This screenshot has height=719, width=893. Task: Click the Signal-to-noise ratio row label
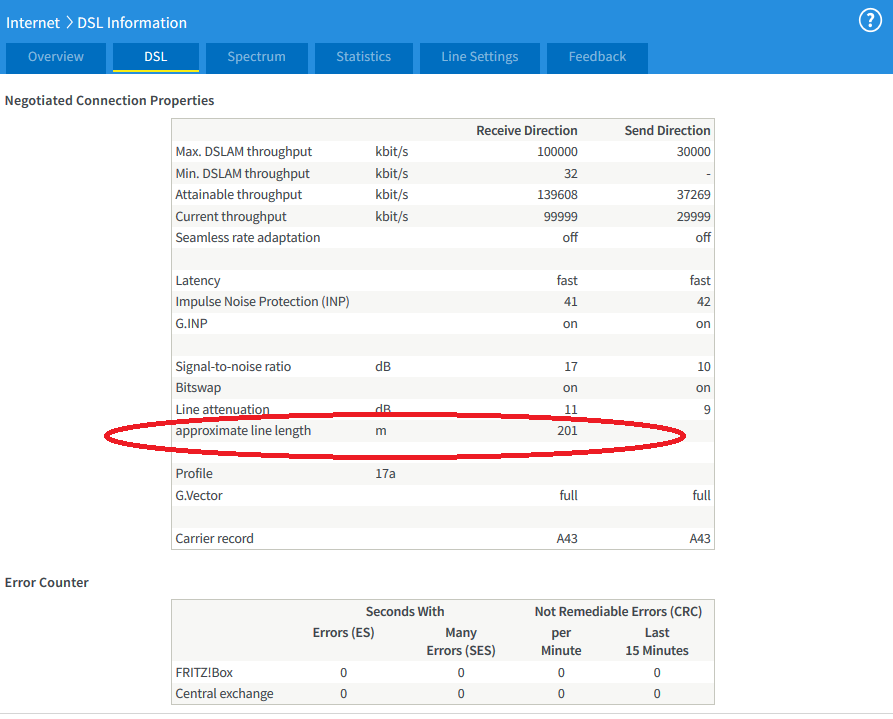pos(233,367)
